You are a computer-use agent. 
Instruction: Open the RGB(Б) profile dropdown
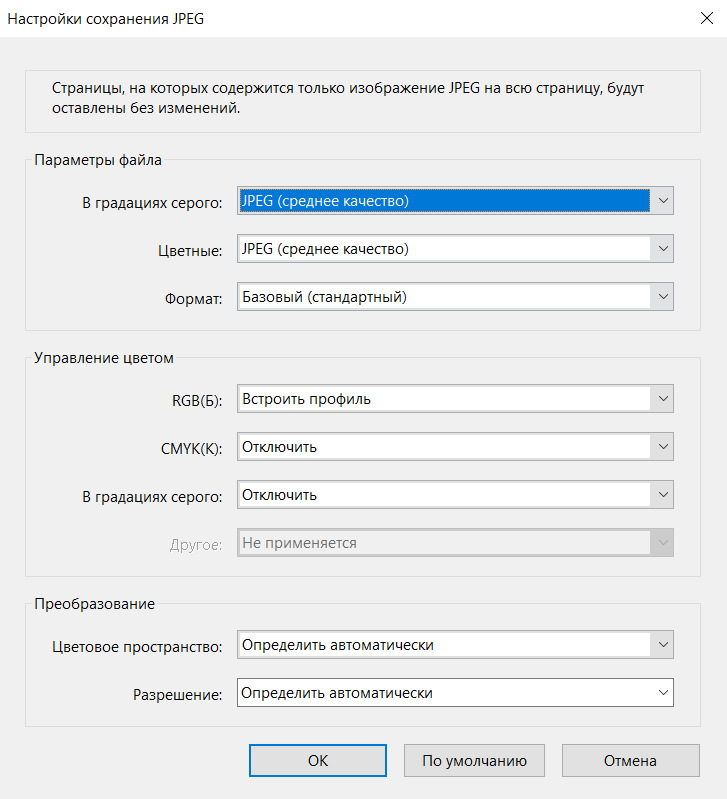[455, 399]
